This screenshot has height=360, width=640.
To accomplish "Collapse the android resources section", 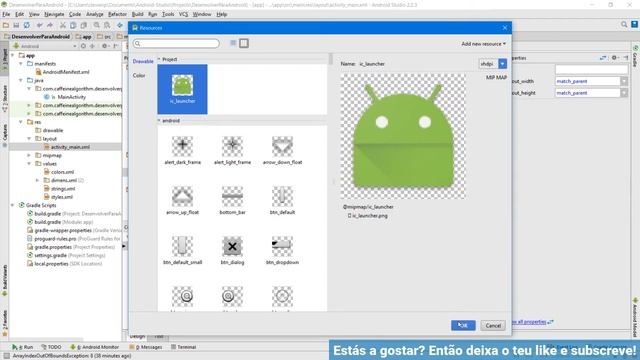I will coord(159,120).
